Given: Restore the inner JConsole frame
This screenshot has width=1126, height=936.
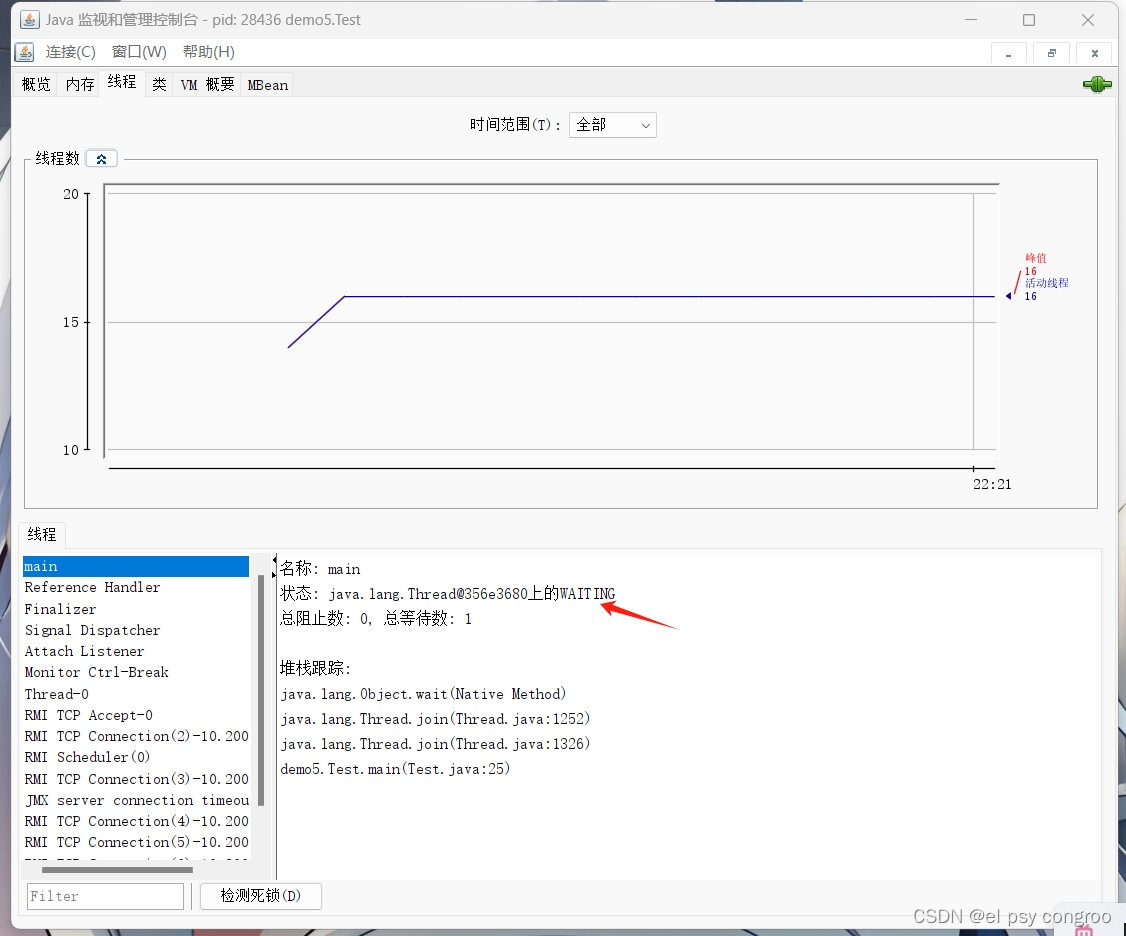Looking at the screenshot, I should pos(1051,53).
